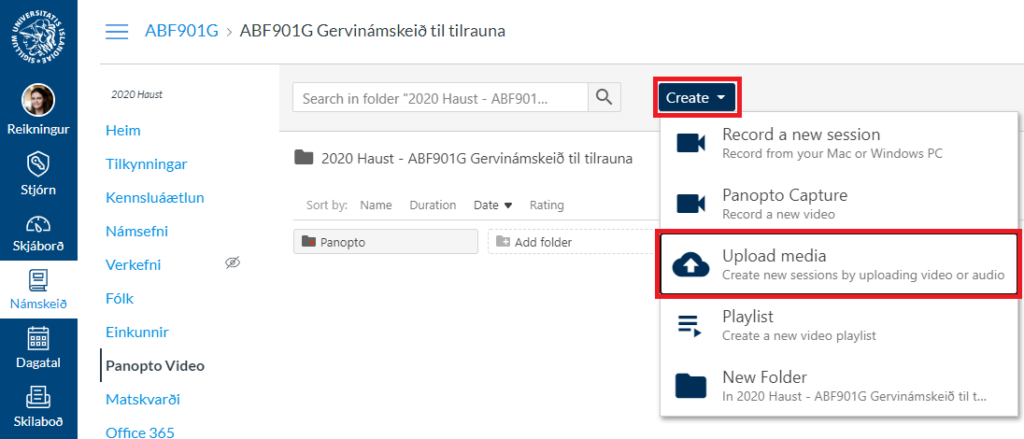Open the Skjáborð dashboard icon
Screen dimensions: 1024x439
(x=39, y=225)
